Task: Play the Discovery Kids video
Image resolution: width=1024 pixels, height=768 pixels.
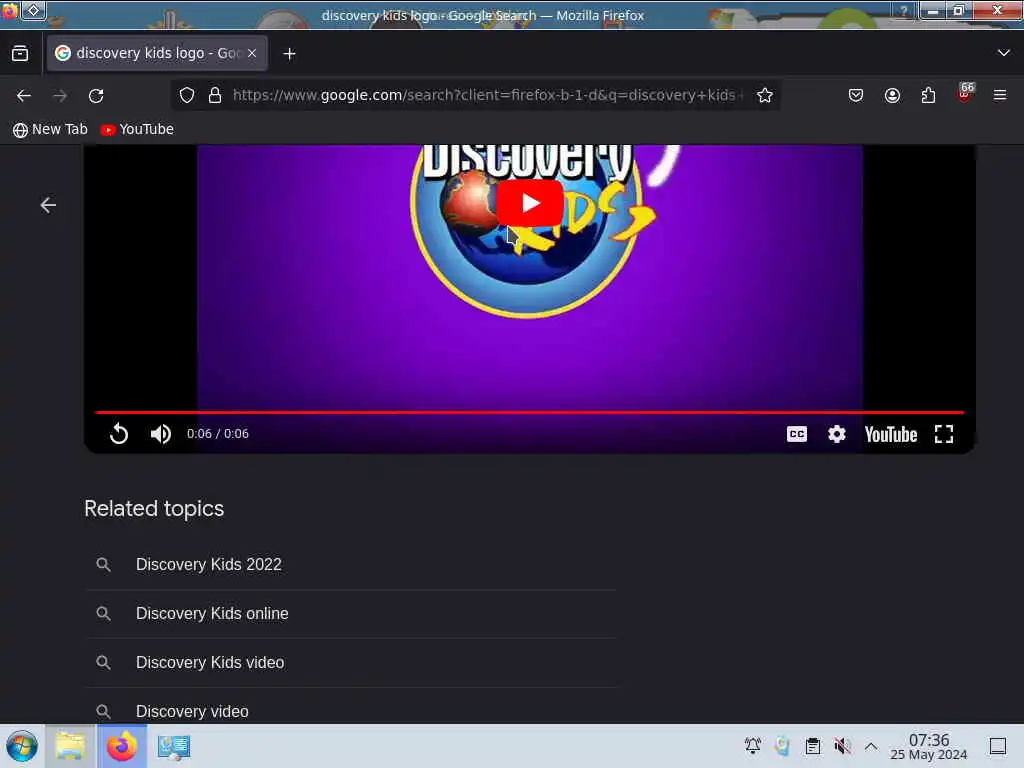Action: (x=530, y=203)
